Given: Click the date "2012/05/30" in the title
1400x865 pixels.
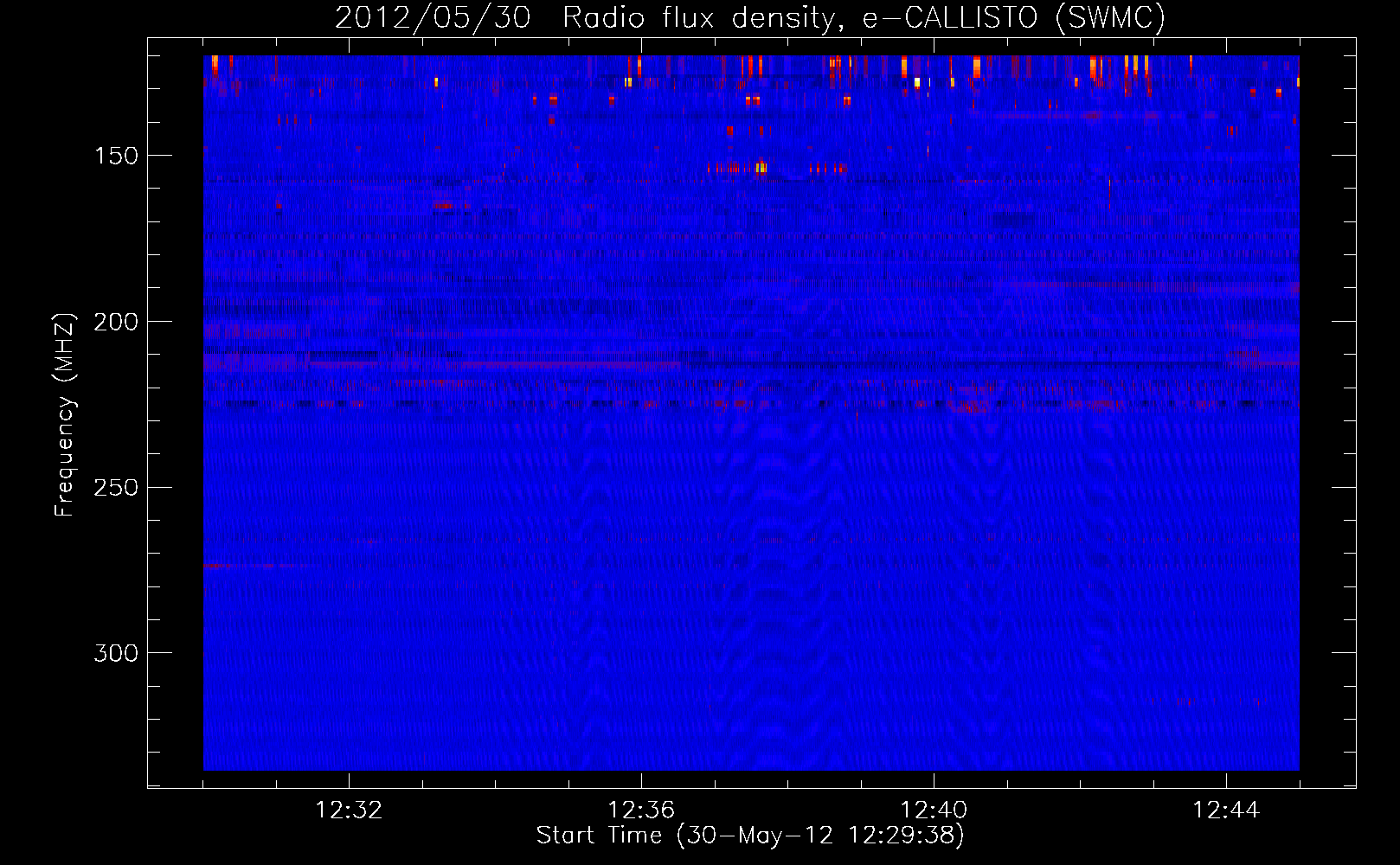Looking at the screenshot, I should click(x=433, y=17).
